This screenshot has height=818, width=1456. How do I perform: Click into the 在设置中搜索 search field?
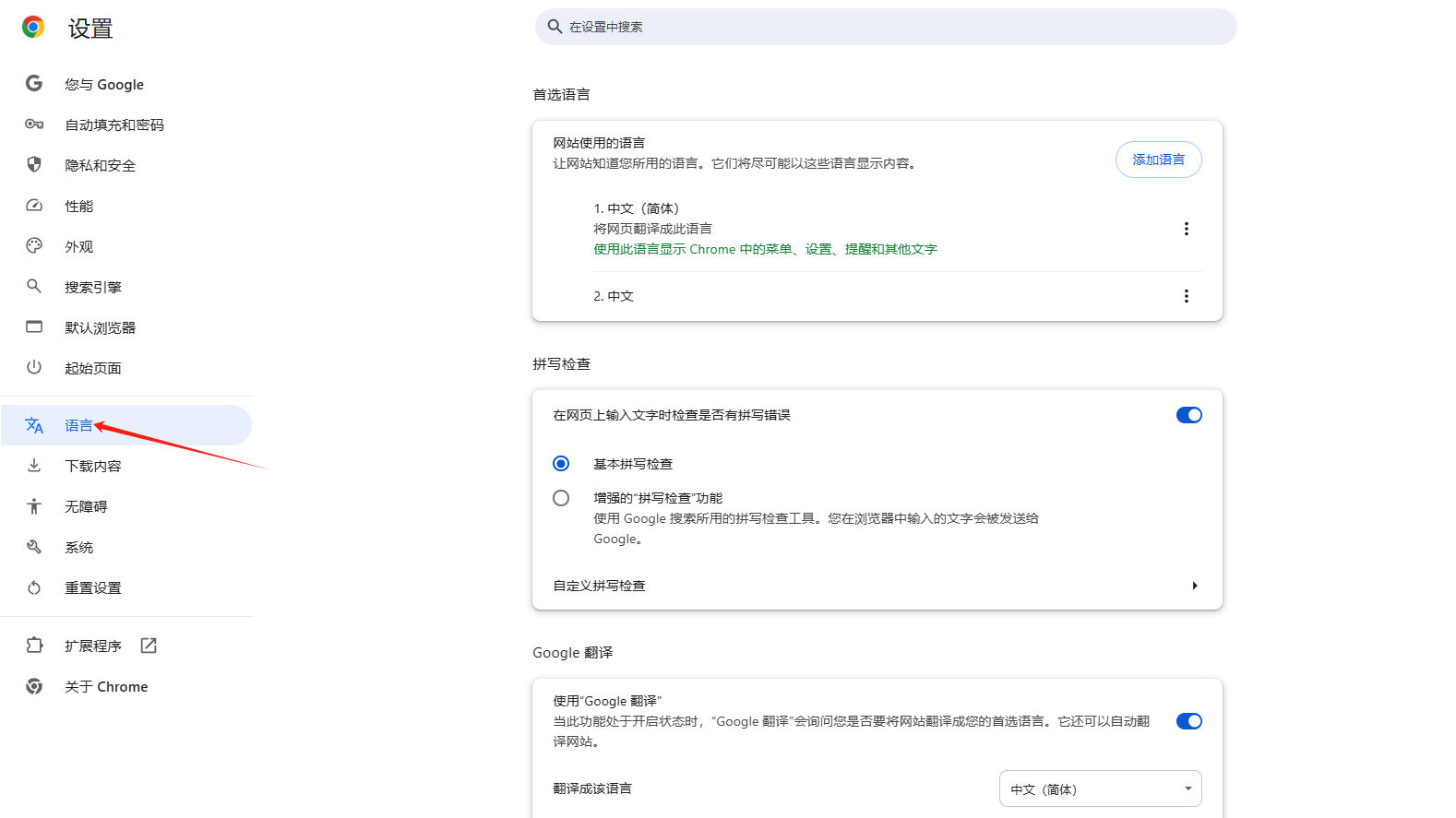pos(886,27)
